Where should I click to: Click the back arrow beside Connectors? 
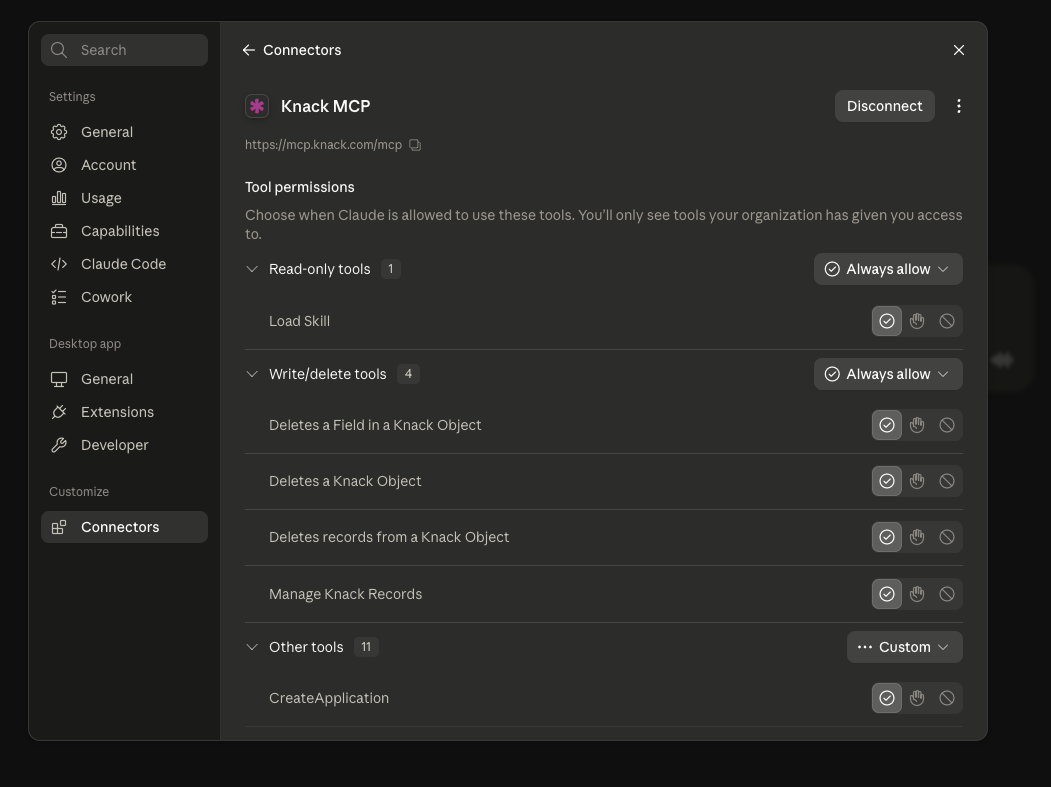[249, 50]
